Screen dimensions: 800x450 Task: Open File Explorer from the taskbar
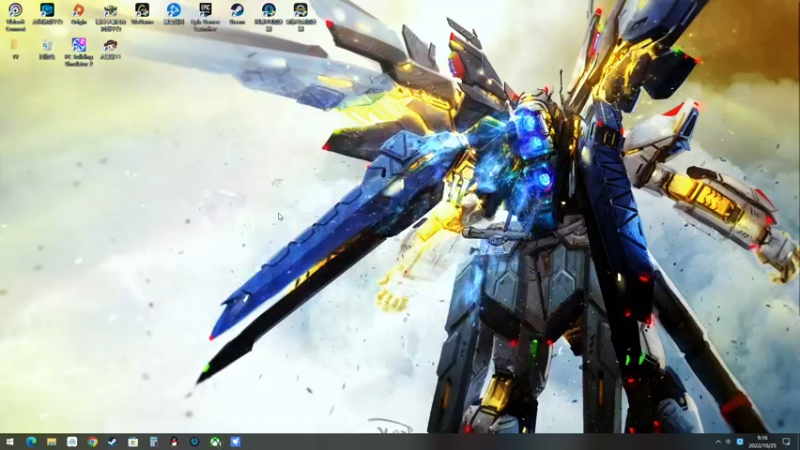pos(52,442)
